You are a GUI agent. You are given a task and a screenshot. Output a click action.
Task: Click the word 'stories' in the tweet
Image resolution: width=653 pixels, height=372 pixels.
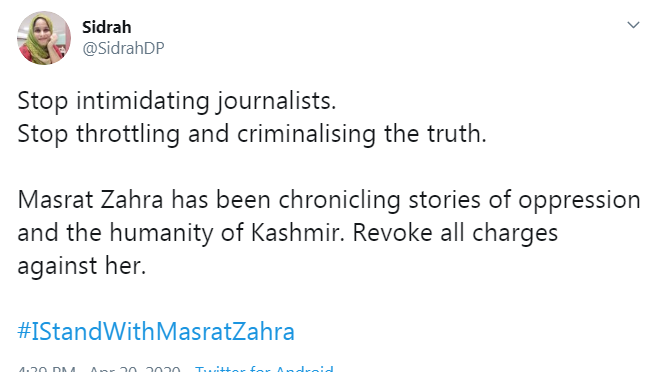tap(444, 200)
